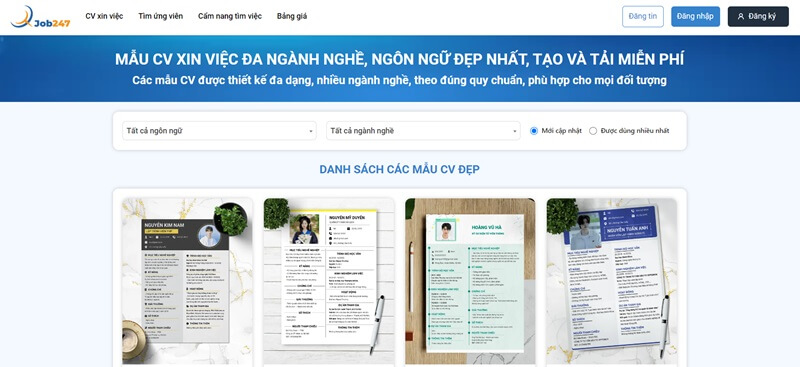Screen dimensions: 800x367
Task: Open the Bảng giá page
Action: pos(292,16)
